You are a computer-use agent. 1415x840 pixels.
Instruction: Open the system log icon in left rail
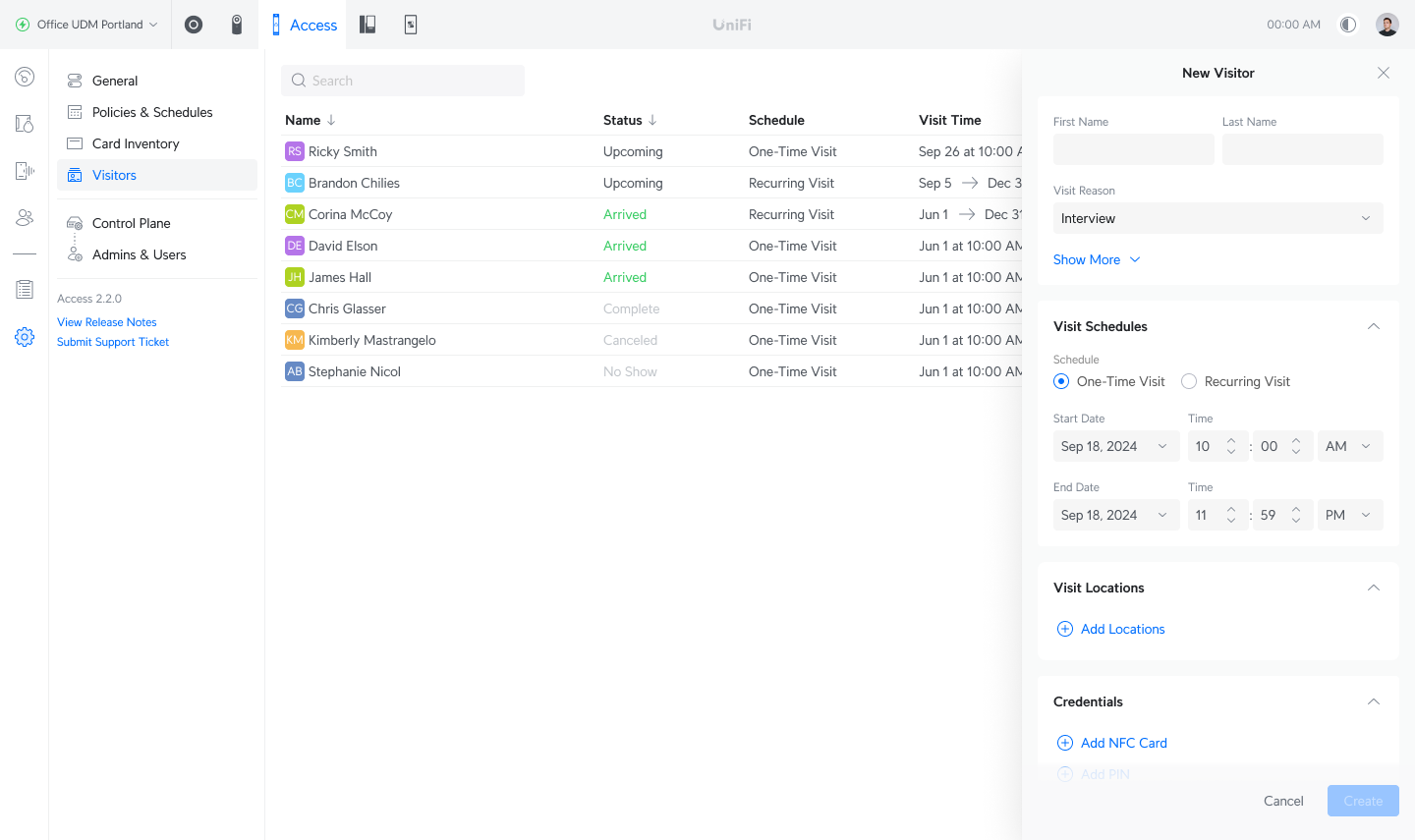[25, 290]
